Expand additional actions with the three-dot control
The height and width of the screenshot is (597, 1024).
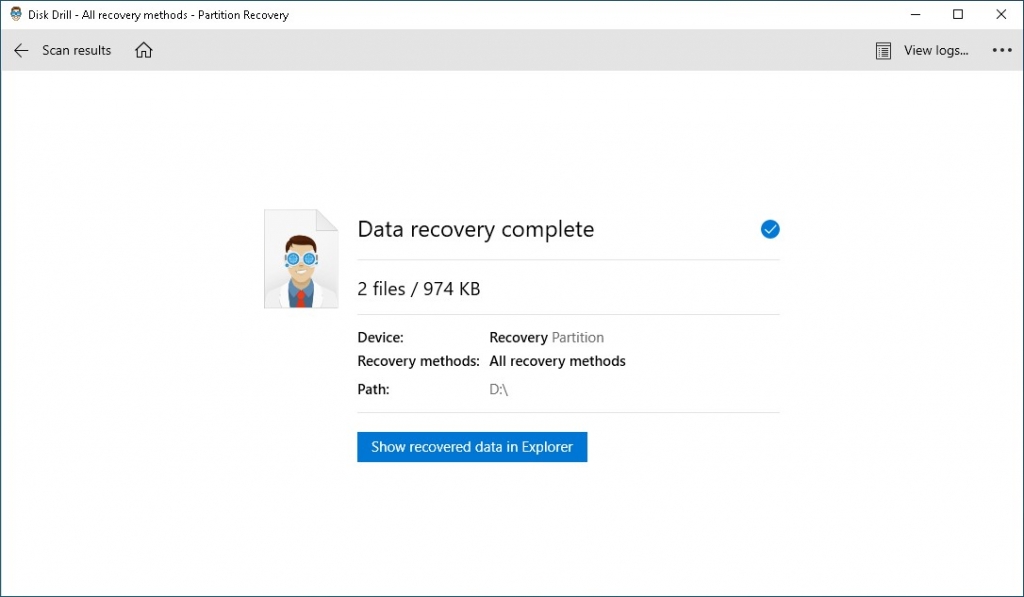pyautogui.click(x=1002, y=50)
